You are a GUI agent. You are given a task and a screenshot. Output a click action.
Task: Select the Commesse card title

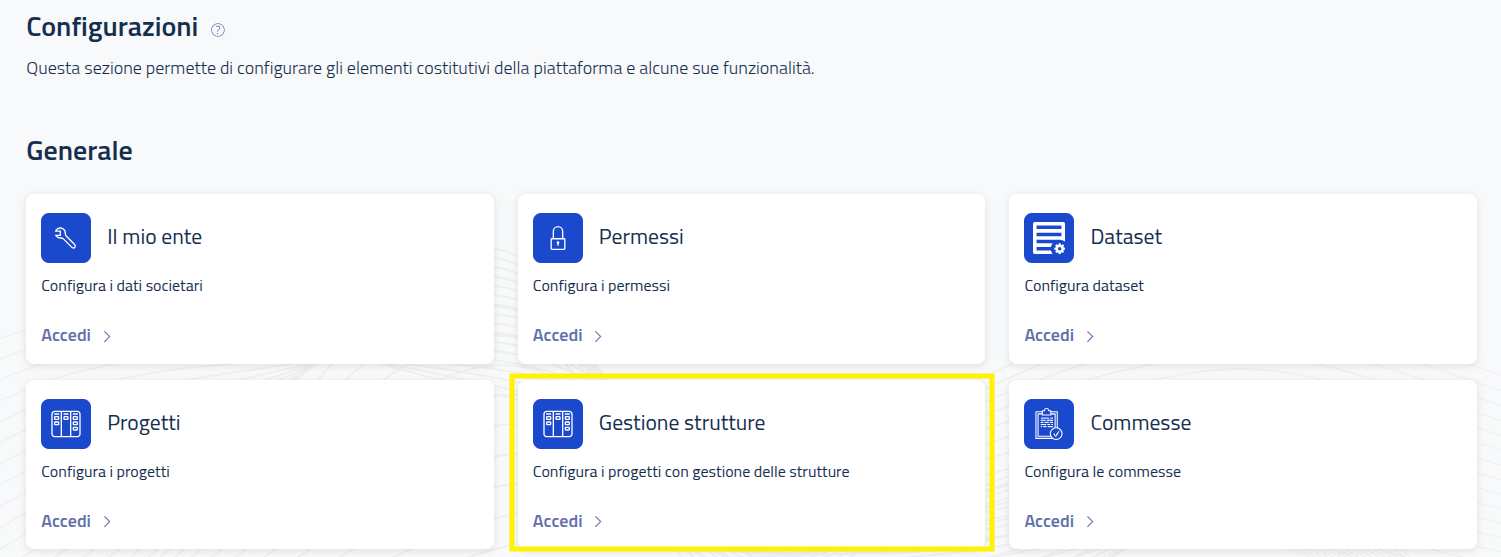tap(1141, 423)
